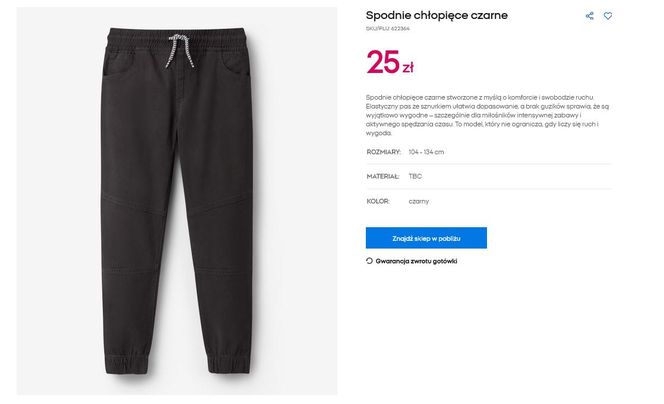The height and width of the screenshot is (404, 664).
Task: Click the 'zł' currency label
Action: tap(408, 68)
